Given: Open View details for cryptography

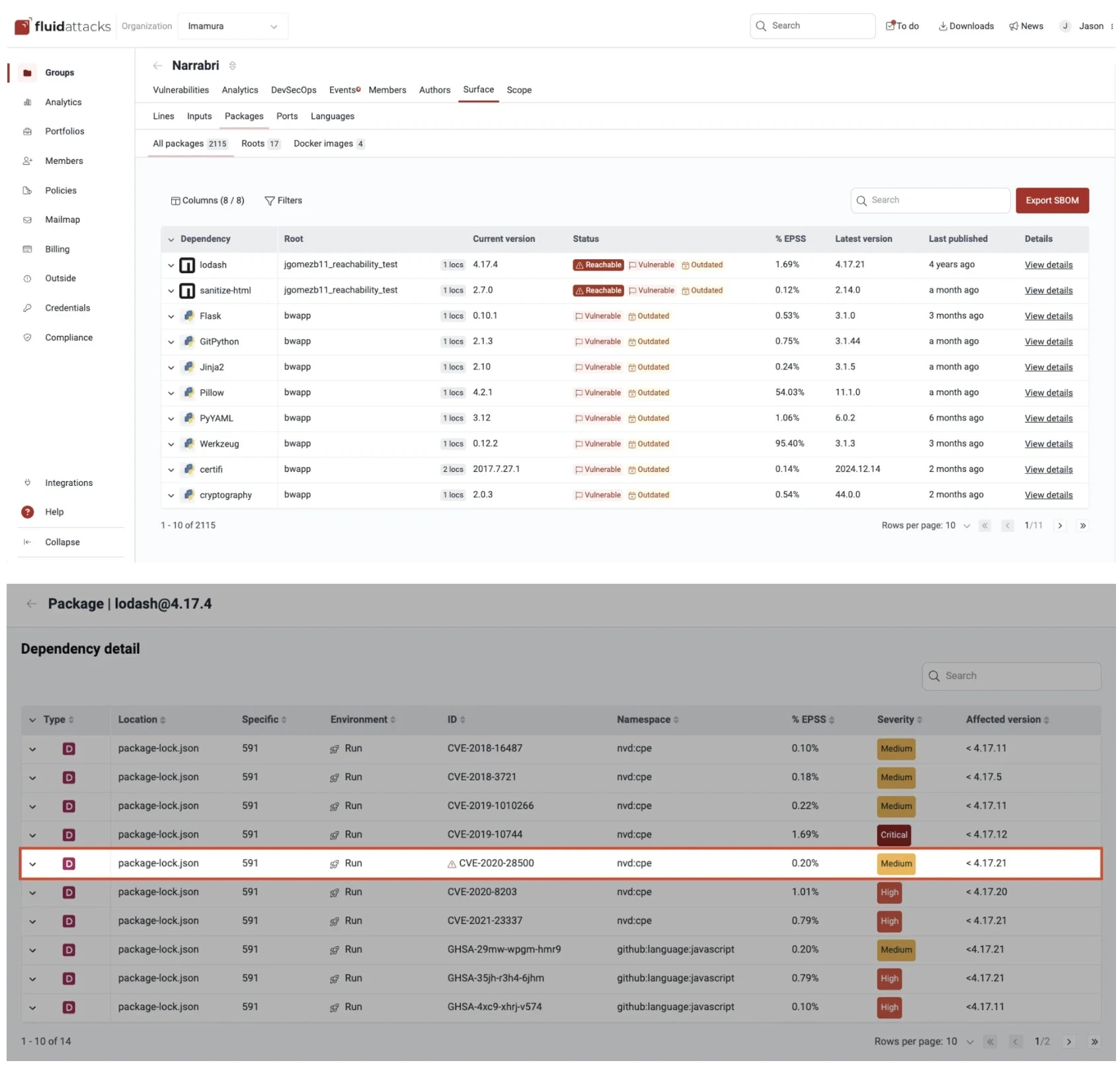Looking at the screenshot, I should (x=1049, y=496).
